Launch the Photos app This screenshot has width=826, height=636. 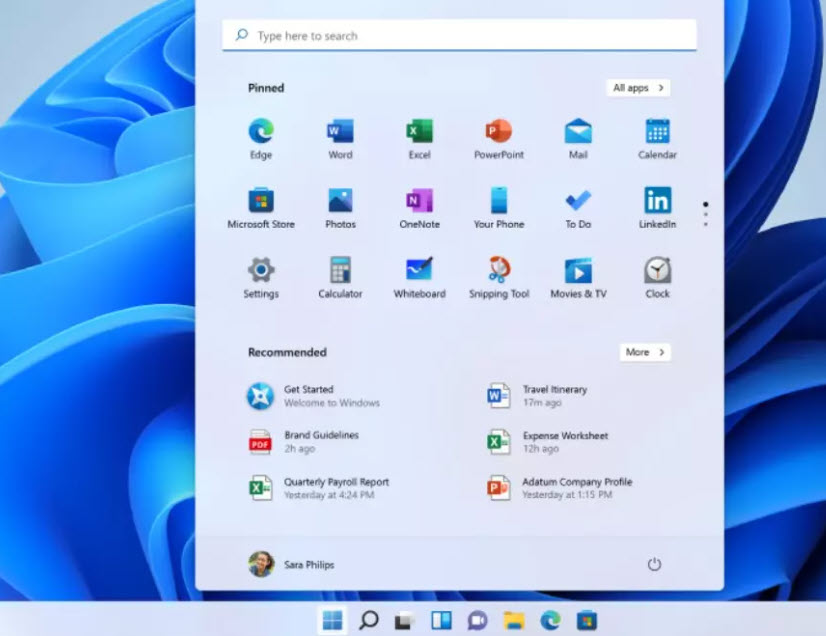(340, 208)
